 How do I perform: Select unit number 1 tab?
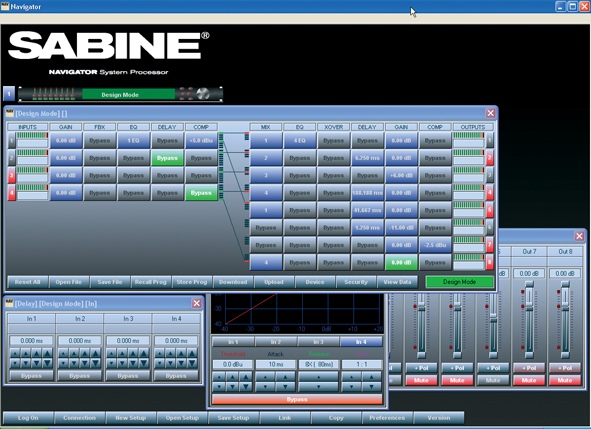9,94
